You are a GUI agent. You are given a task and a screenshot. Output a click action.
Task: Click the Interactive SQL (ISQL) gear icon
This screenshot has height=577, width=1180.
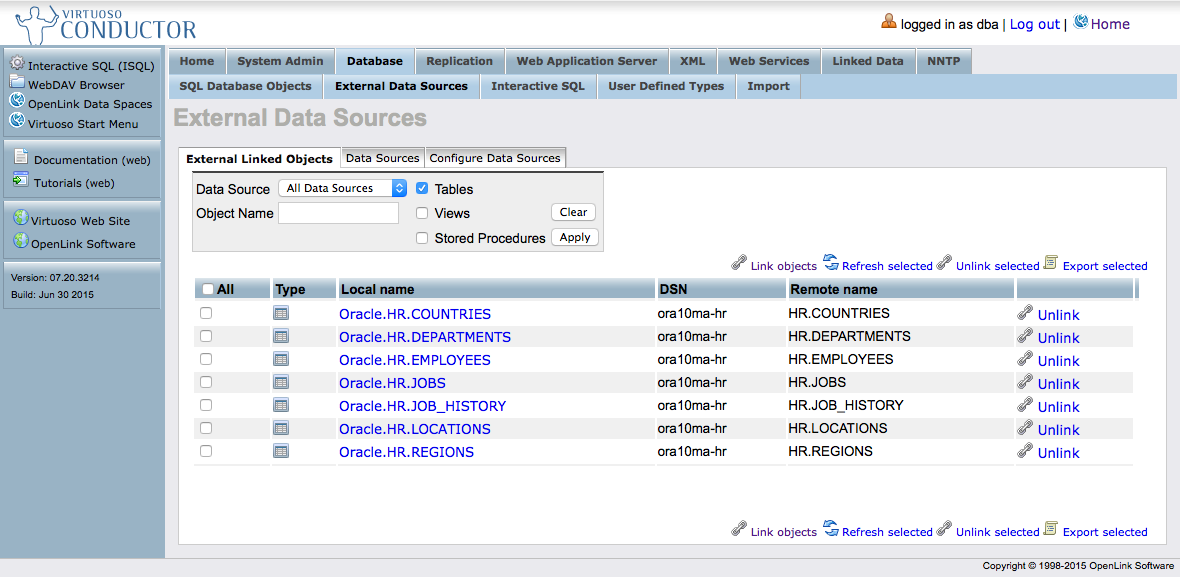point(17,63)
